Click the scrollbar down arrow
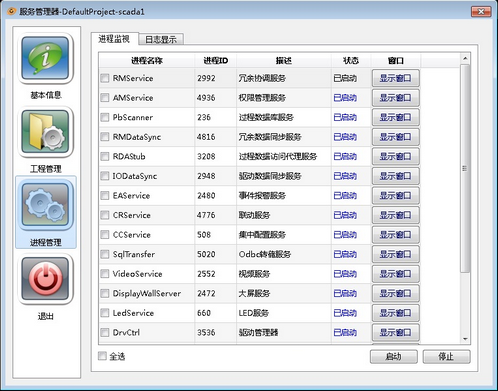The image size is (498, 391). click(465, 339)
